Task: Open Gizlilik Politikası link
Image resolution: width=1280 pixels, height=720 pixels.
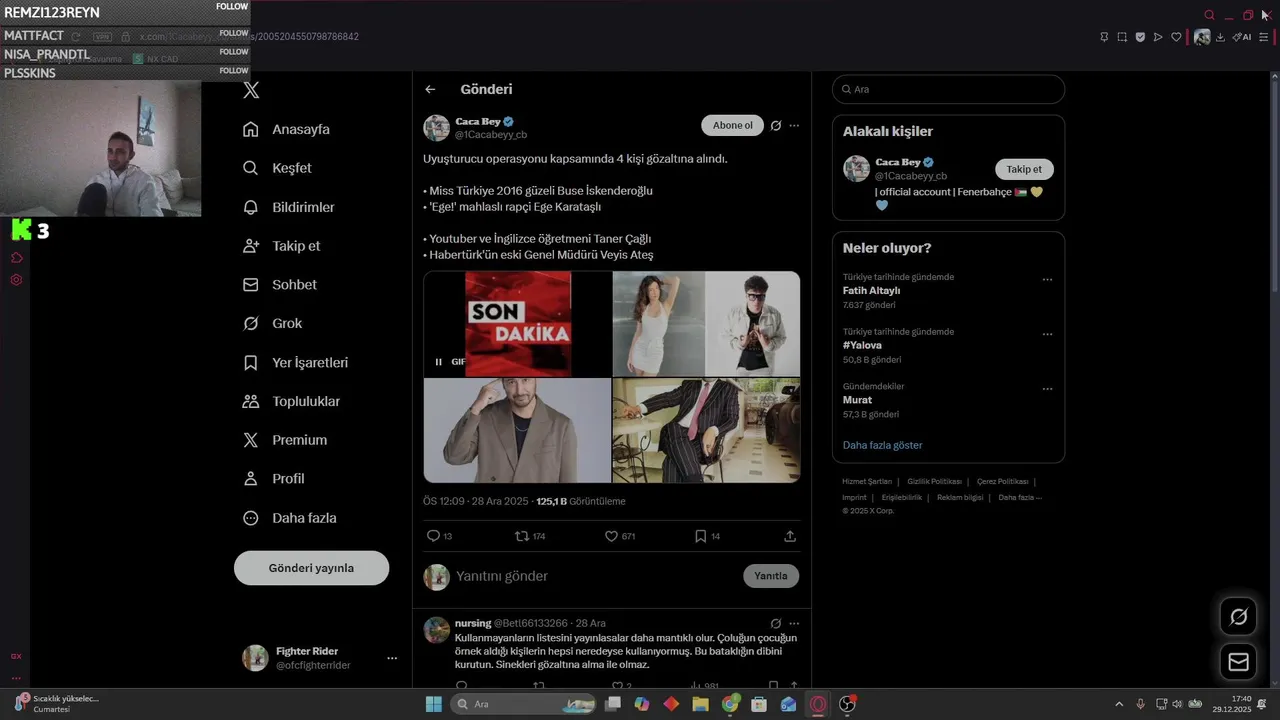Action: [934, 482]
